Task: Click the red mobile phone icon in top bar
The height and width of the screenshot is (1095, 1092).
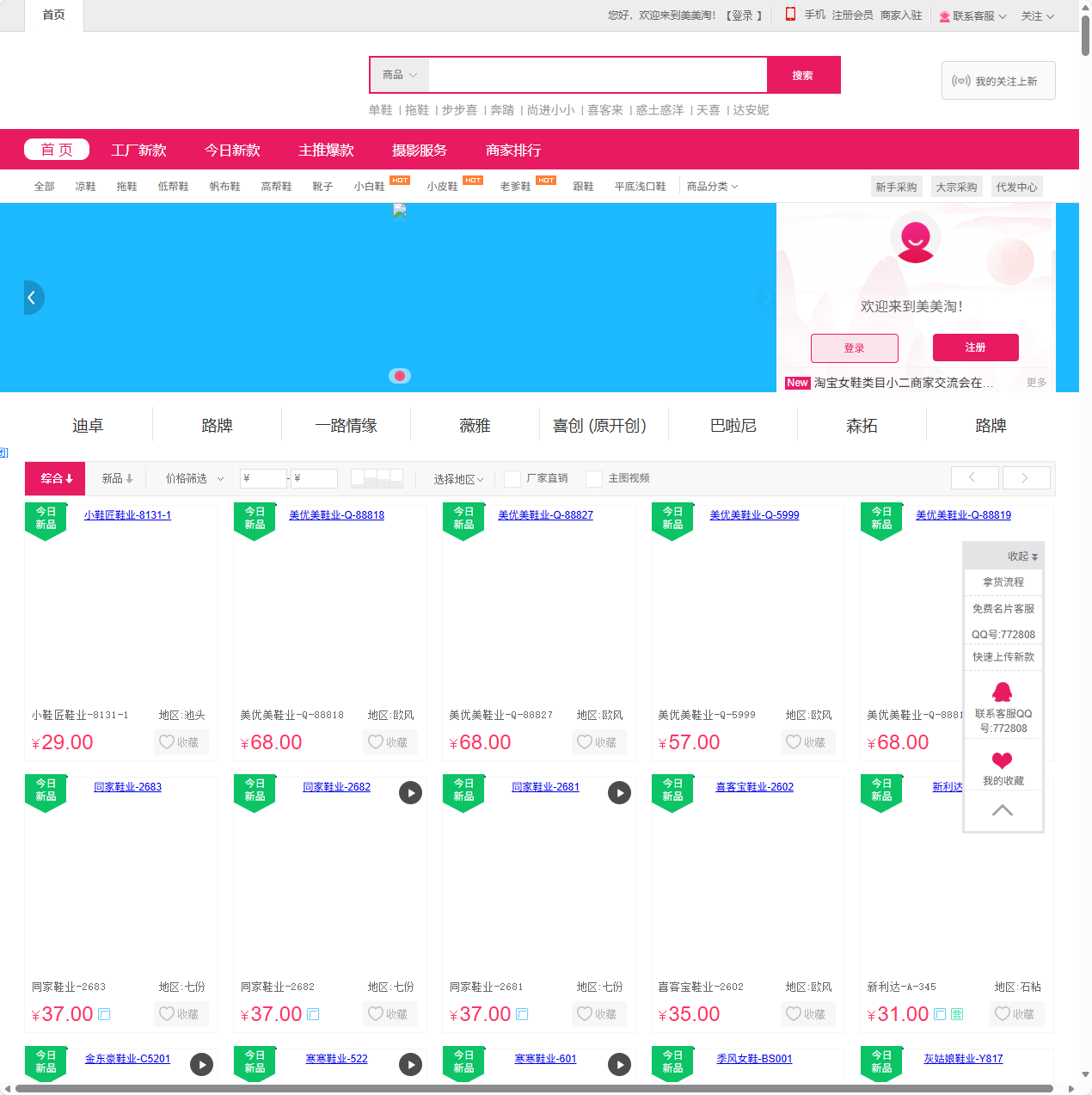Action: (x=790, y=15)
